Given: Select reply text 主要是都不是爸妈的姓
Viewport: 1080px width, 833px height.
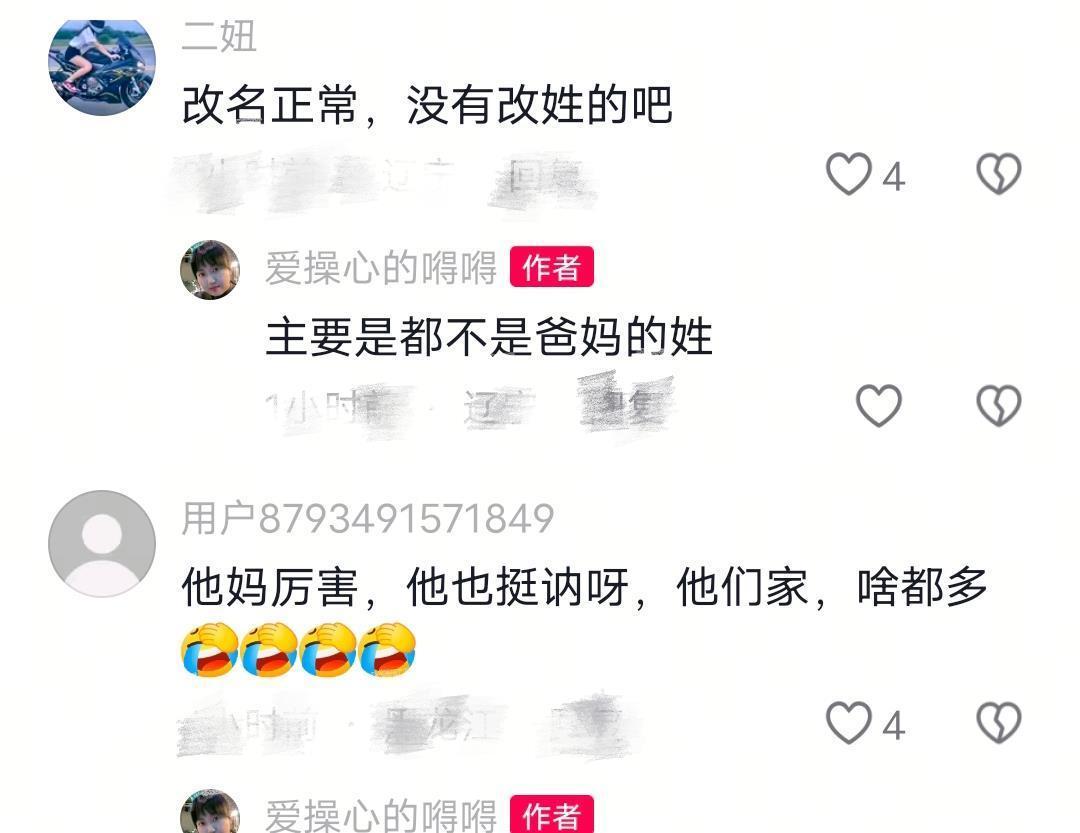Looking at the screenshot, I should (x=489, y=337).
